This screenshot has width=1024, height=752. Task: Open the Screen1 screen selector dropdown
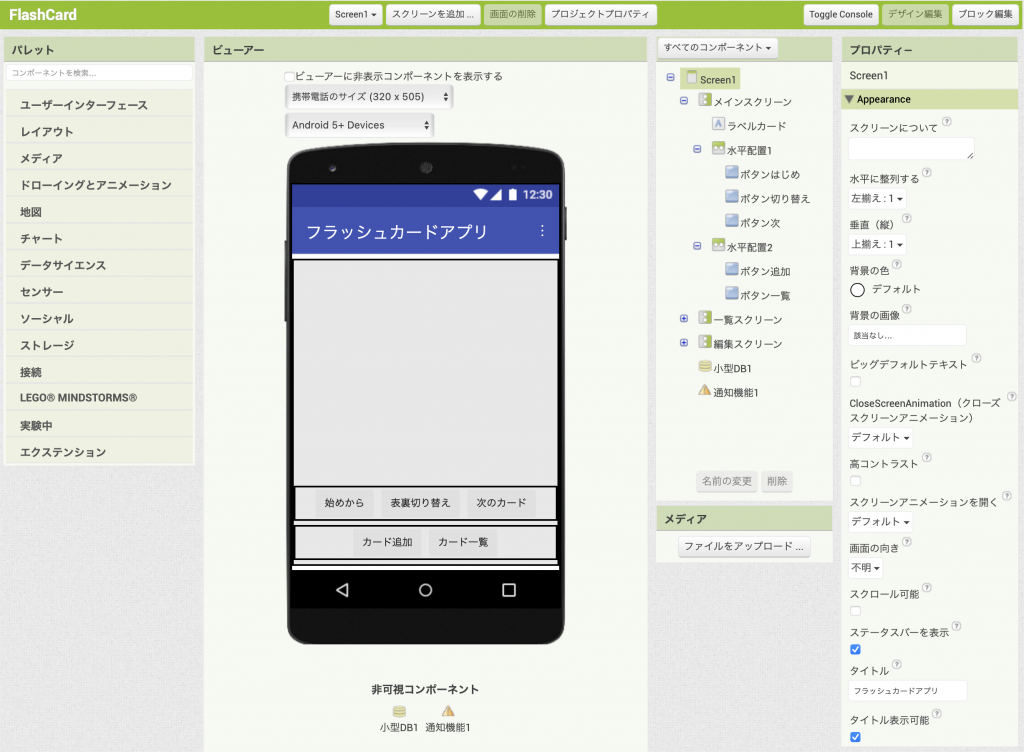coord(356,15)
